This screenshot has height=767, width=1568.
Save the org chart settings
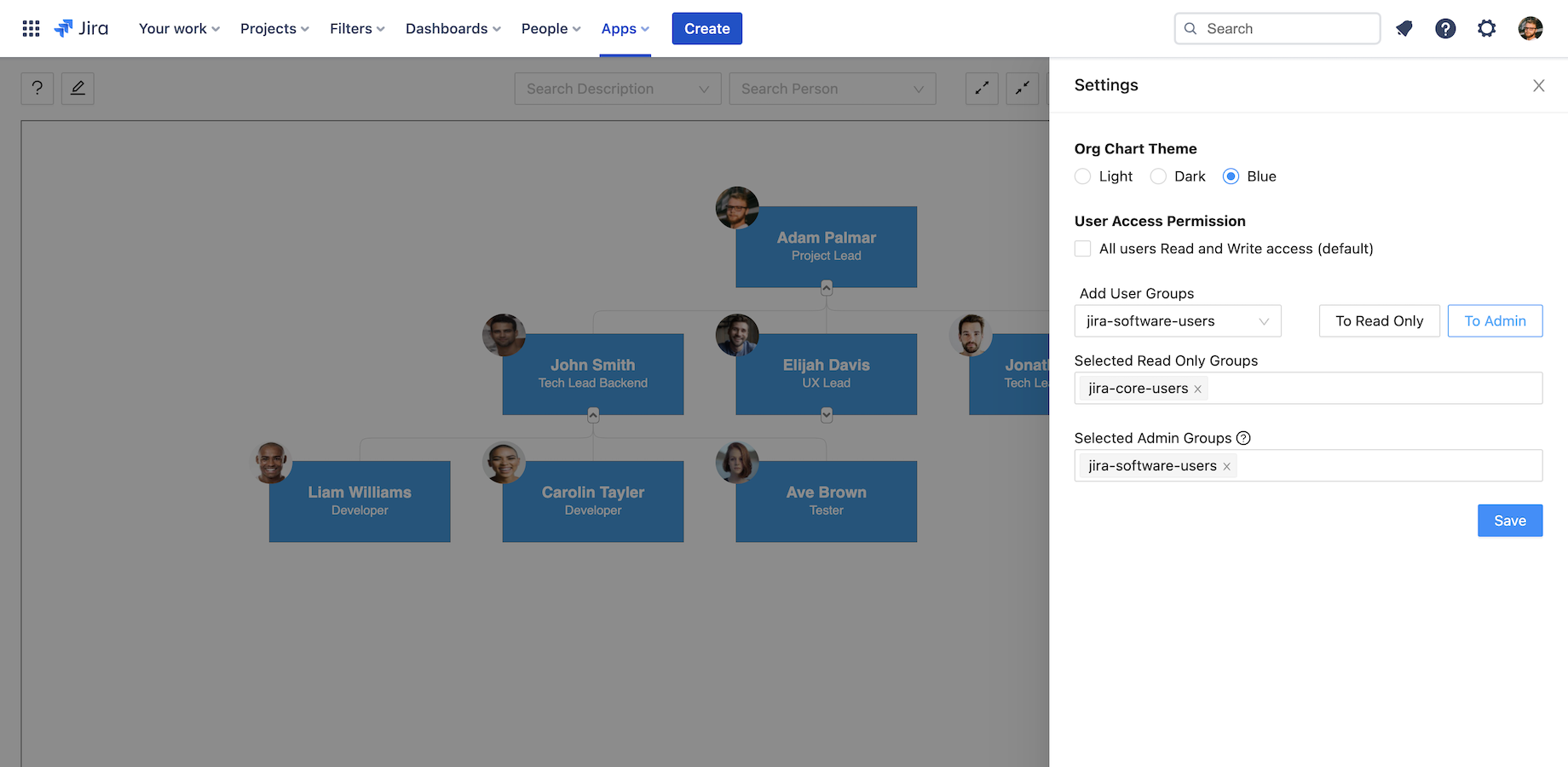click(x=1509, y=520)
